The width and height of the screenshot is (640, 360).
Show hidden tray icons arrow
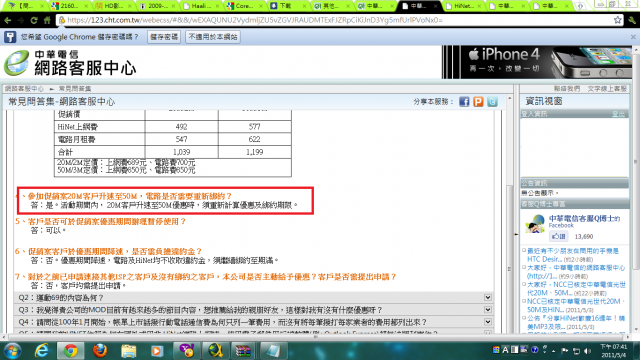click(x=553, y=351)
